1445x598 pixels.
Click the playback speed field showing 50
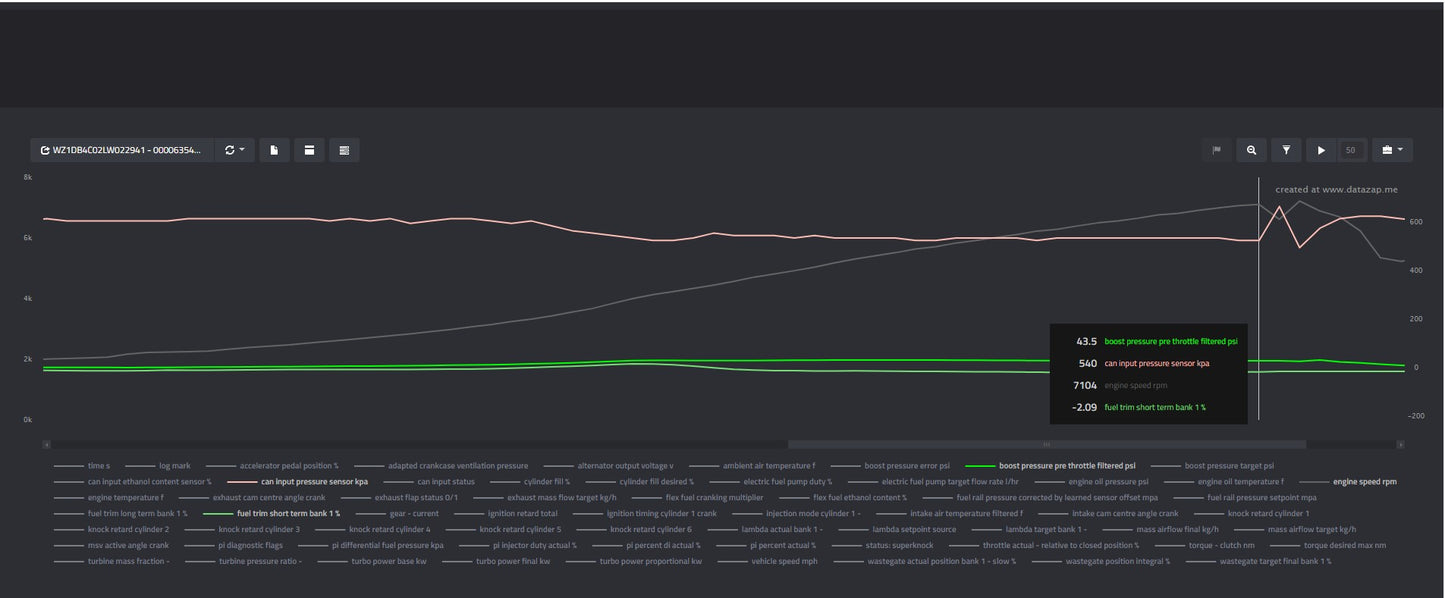tap(1351, 150)
